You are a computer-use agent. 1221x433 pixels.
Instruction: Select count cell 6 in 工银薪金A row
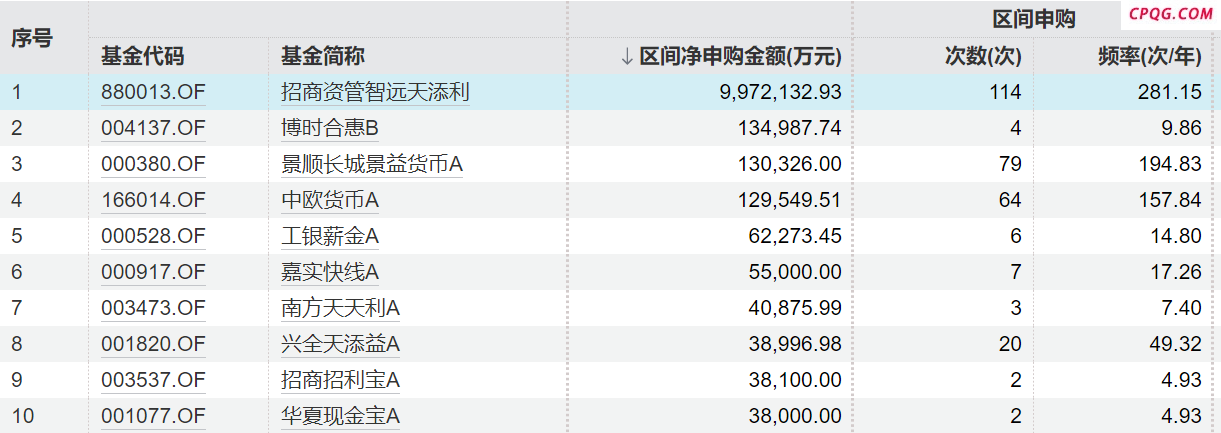[x=1016, y=236]
